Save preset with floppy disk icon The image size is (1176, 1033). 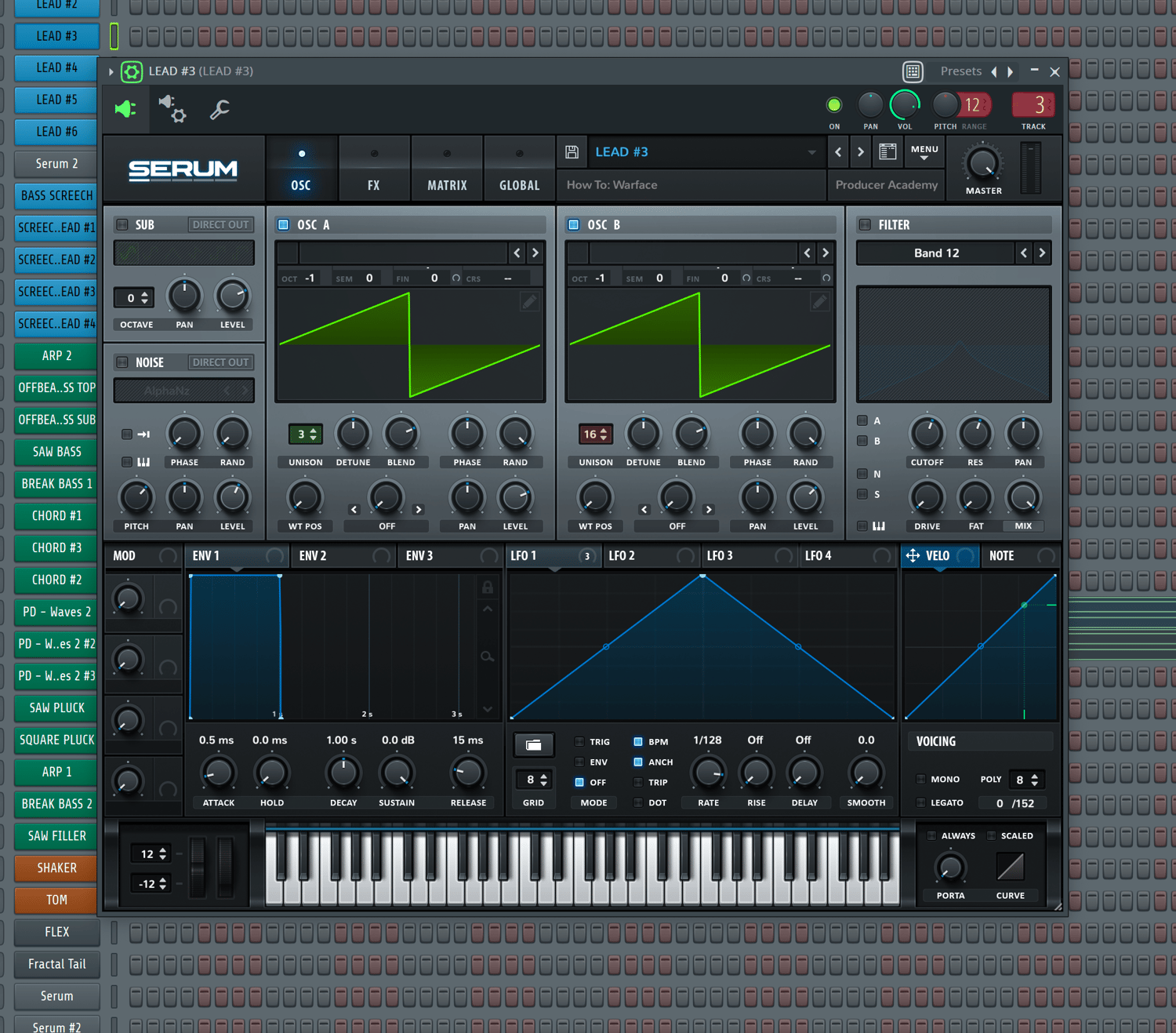572,152
